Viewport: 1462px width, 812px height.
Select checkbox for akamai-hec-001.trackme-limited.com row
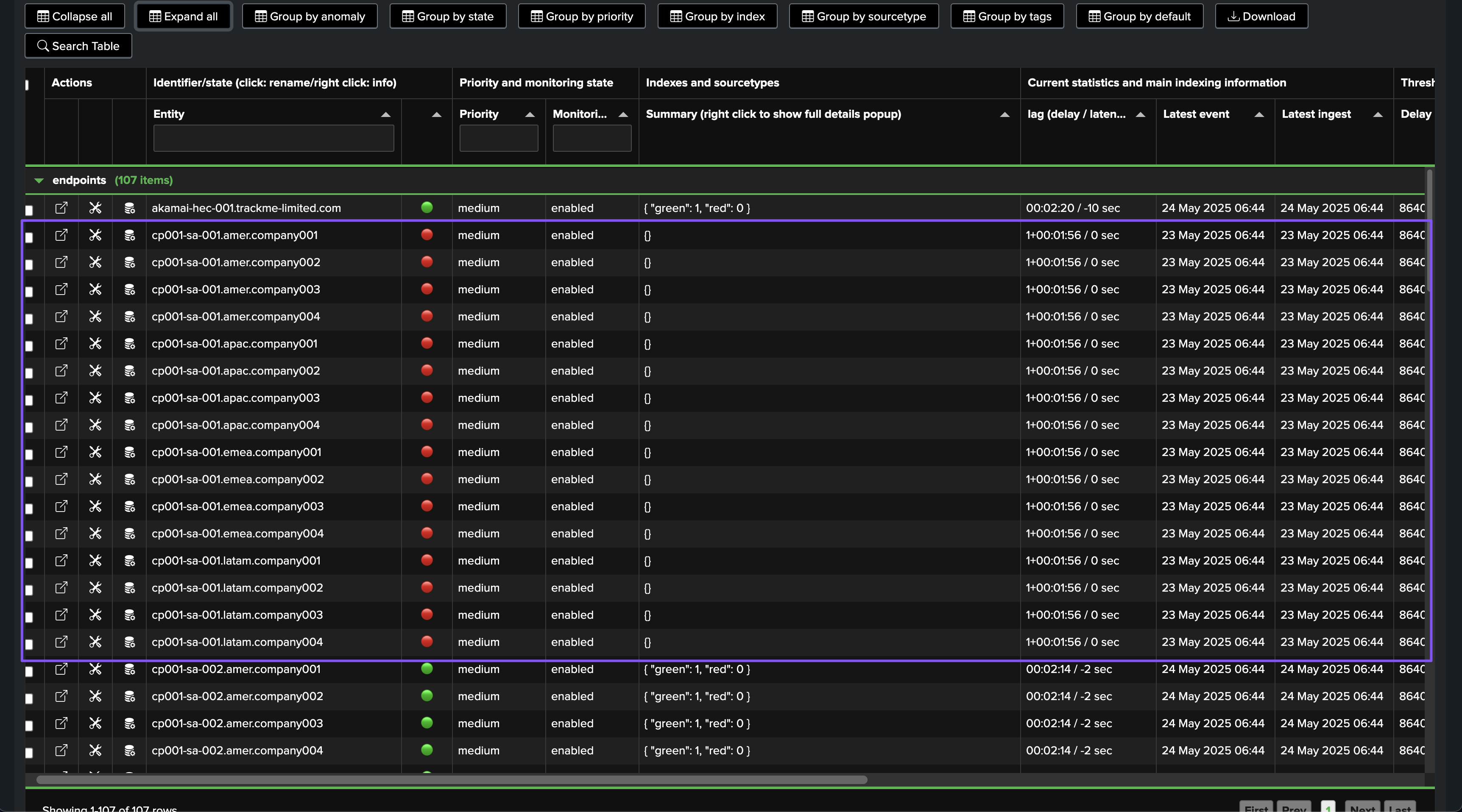click(x=30, y=210)
